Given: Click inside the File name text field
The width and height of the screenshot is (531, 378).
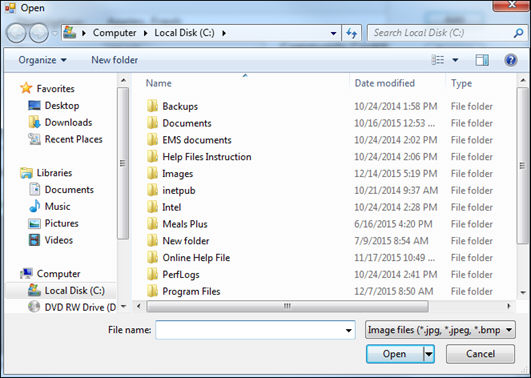Looking at the screenshot, I should [250, 330].
